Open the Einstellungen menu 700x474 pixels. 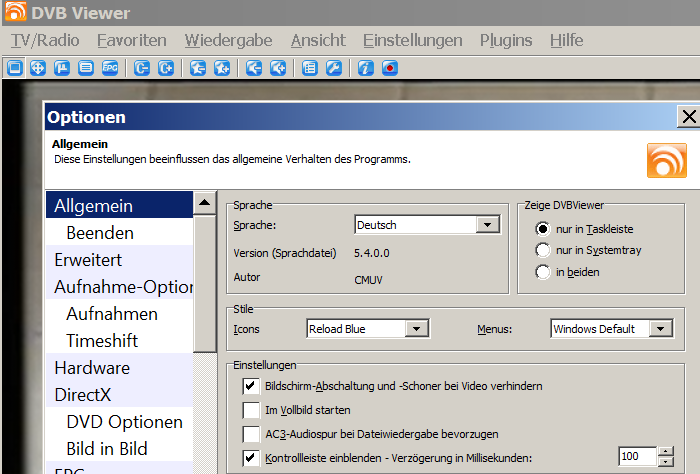pos(412,41)
